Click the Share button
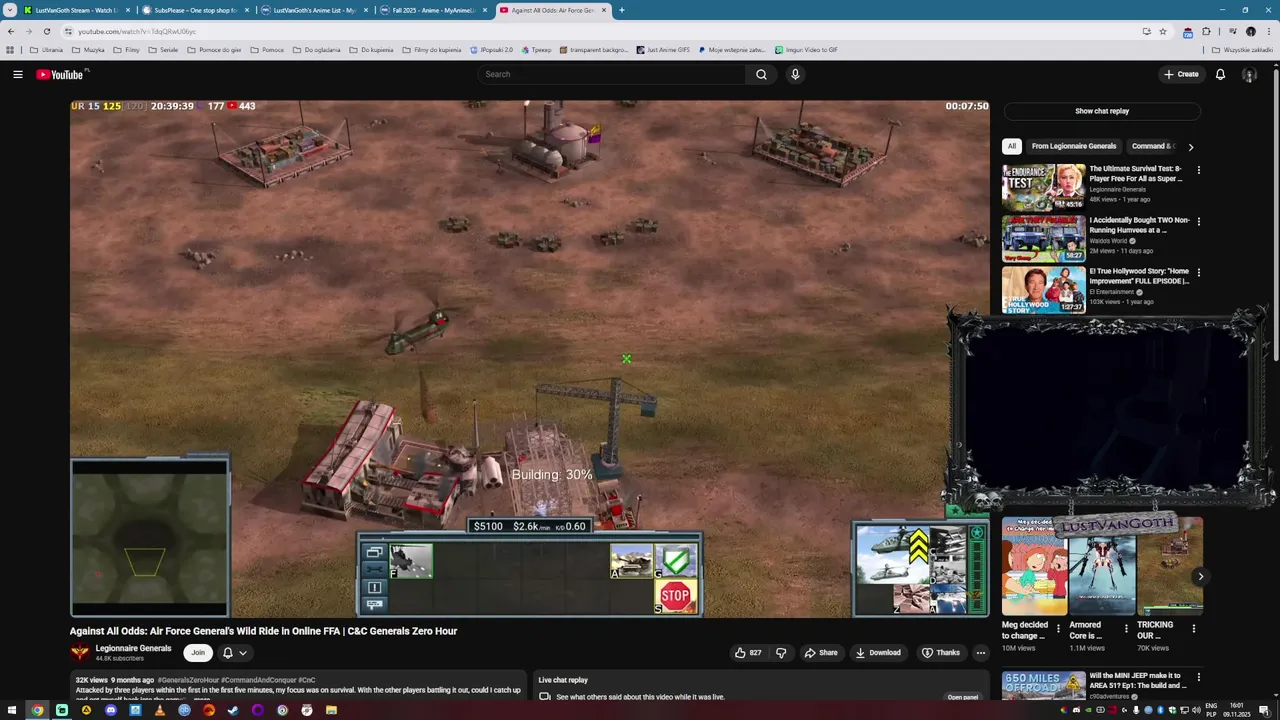Viewport: 1280px width, 720px height. (821, 653)
